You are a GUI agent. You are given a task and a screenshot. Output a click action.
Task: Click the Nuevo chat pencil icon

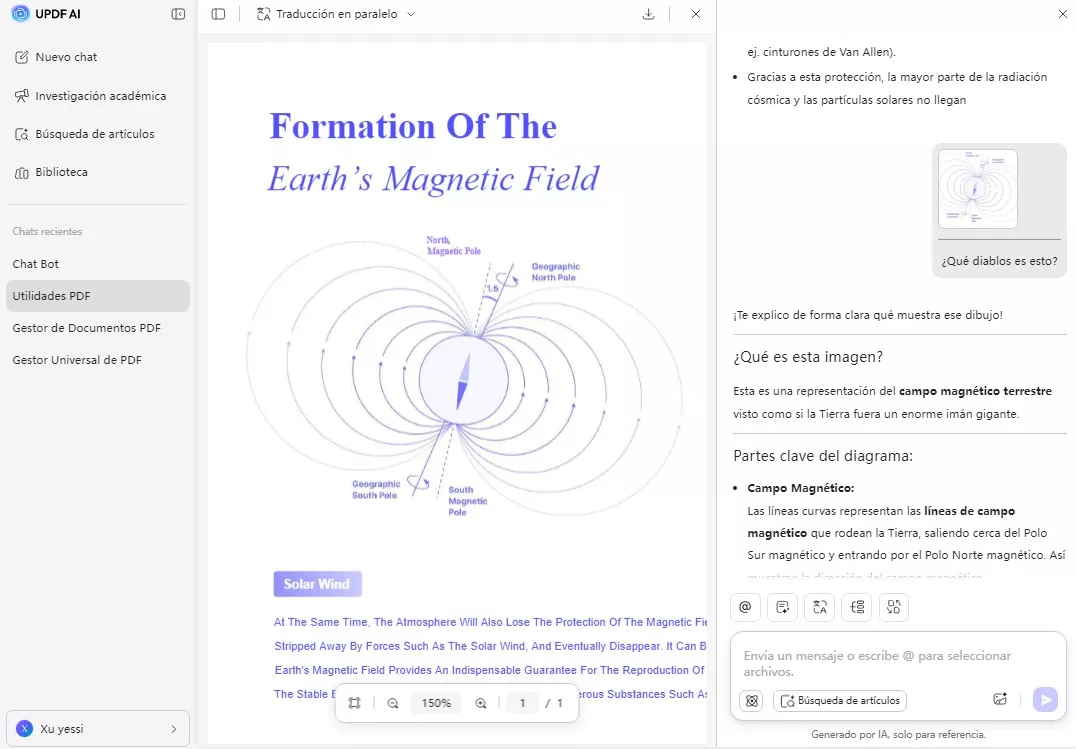(21, 57)
